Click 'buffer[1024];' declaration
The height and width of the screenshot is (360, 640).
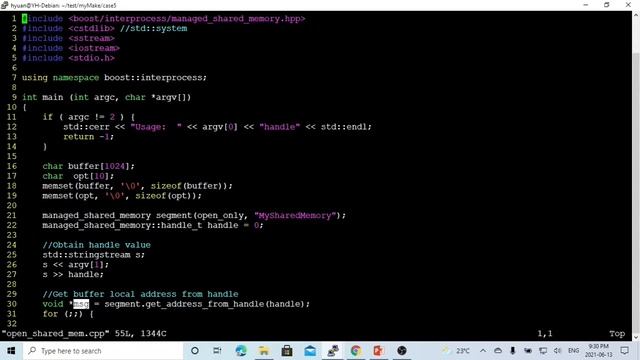pyautogui.click(x=101, y=166)
